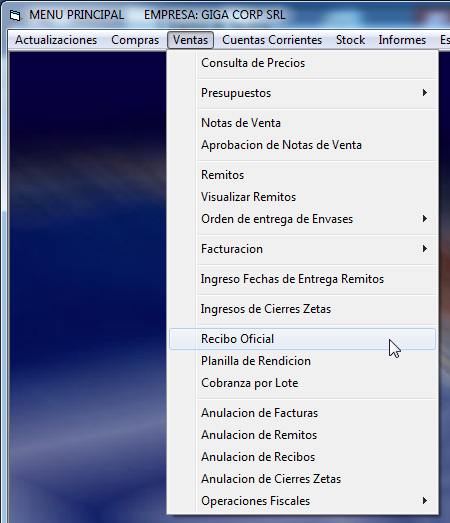Select Anulacion de Facturas
Screen dimensions: 450x523
[x=303, y=413]
